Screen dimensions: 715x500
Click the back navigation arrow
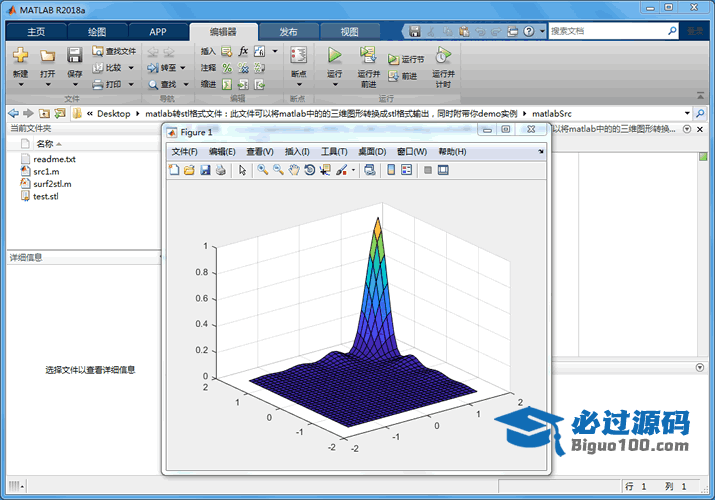pyautogui.click(x=14, y=113)
